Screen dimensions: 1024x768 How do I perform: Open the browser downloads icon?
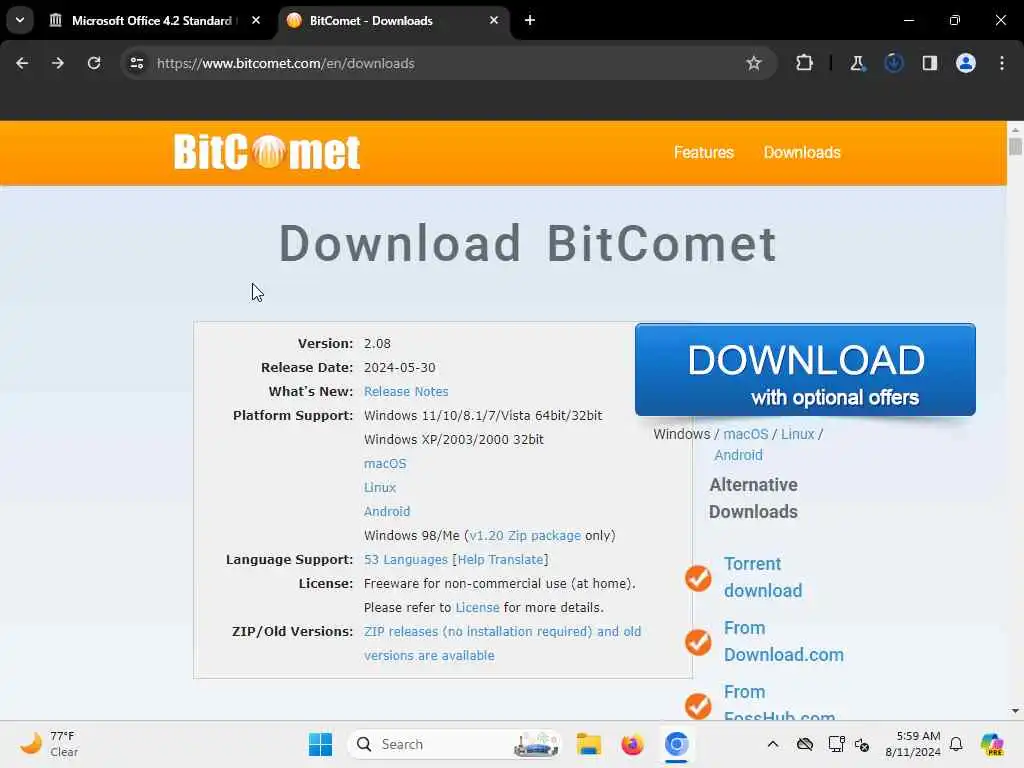coord(893,63)
